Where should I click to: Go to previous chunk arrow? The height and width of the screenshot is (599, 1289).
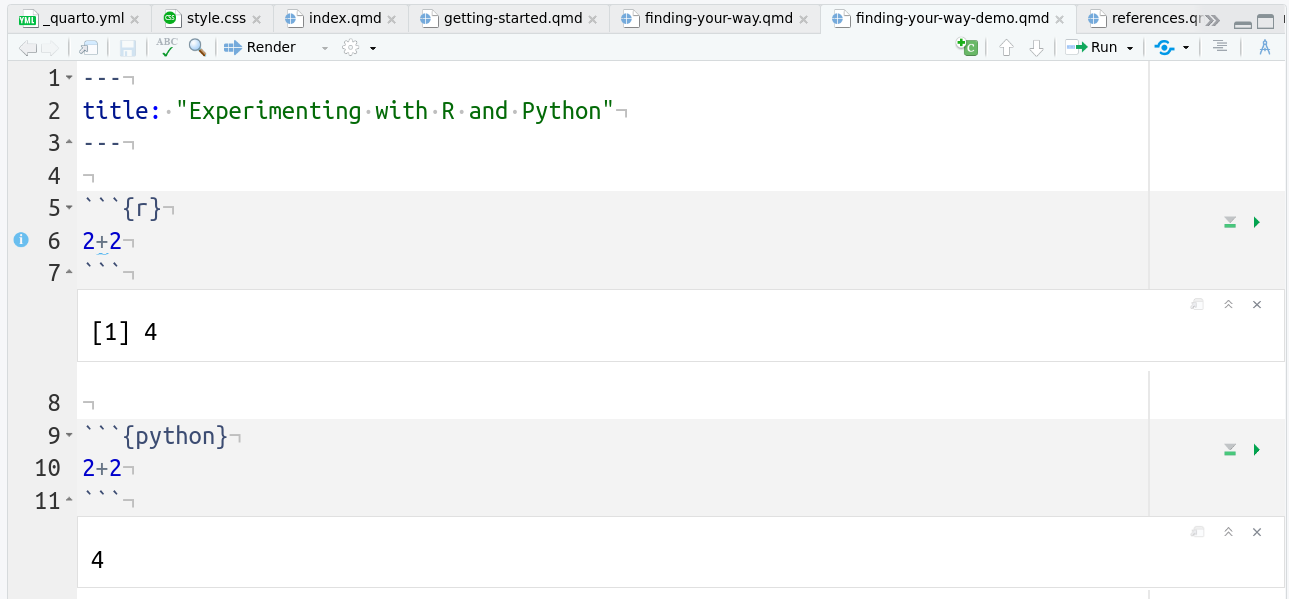[1007, 48]
